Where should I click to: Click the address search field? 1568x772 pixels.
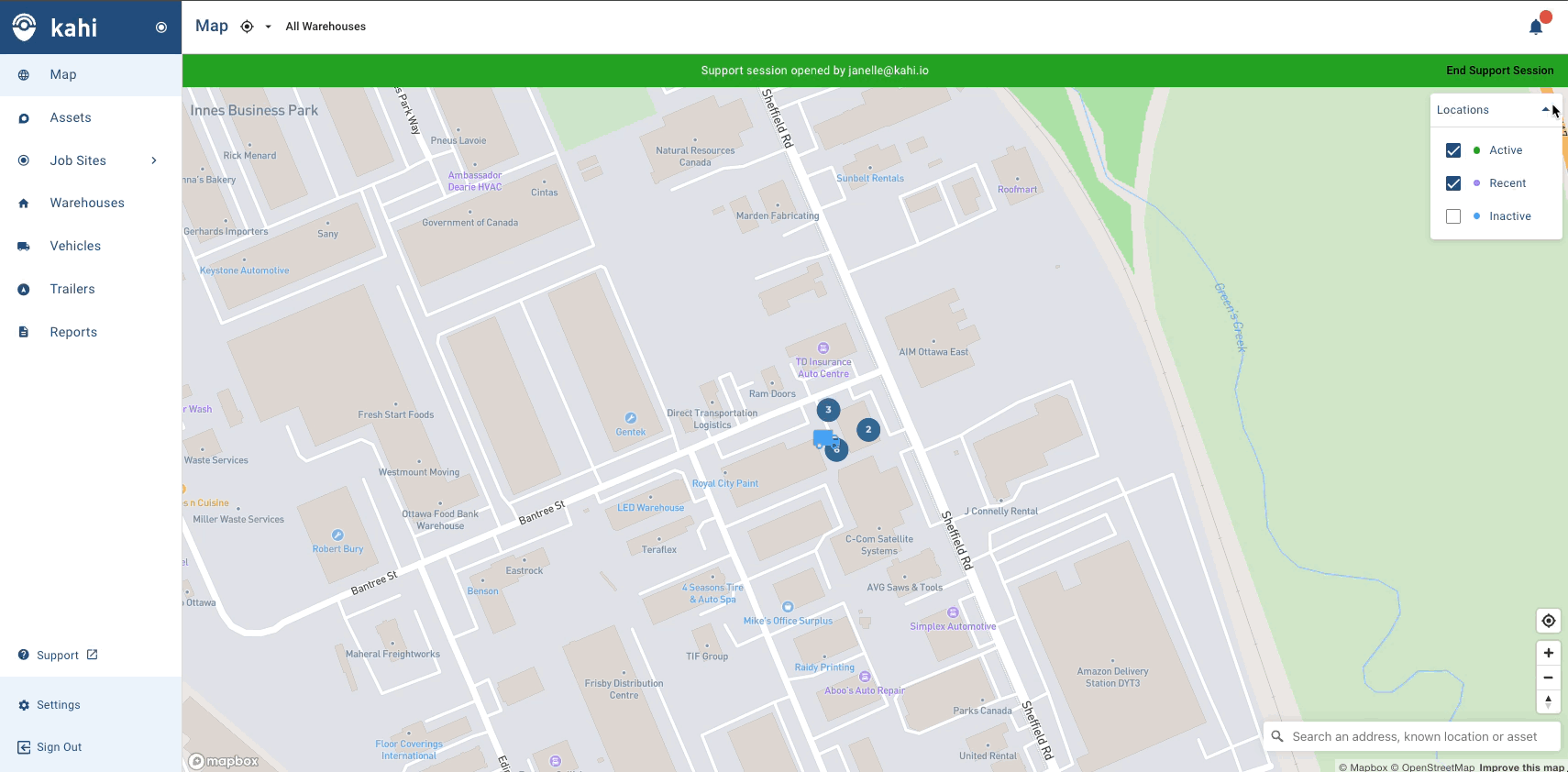pos(1412,736)
